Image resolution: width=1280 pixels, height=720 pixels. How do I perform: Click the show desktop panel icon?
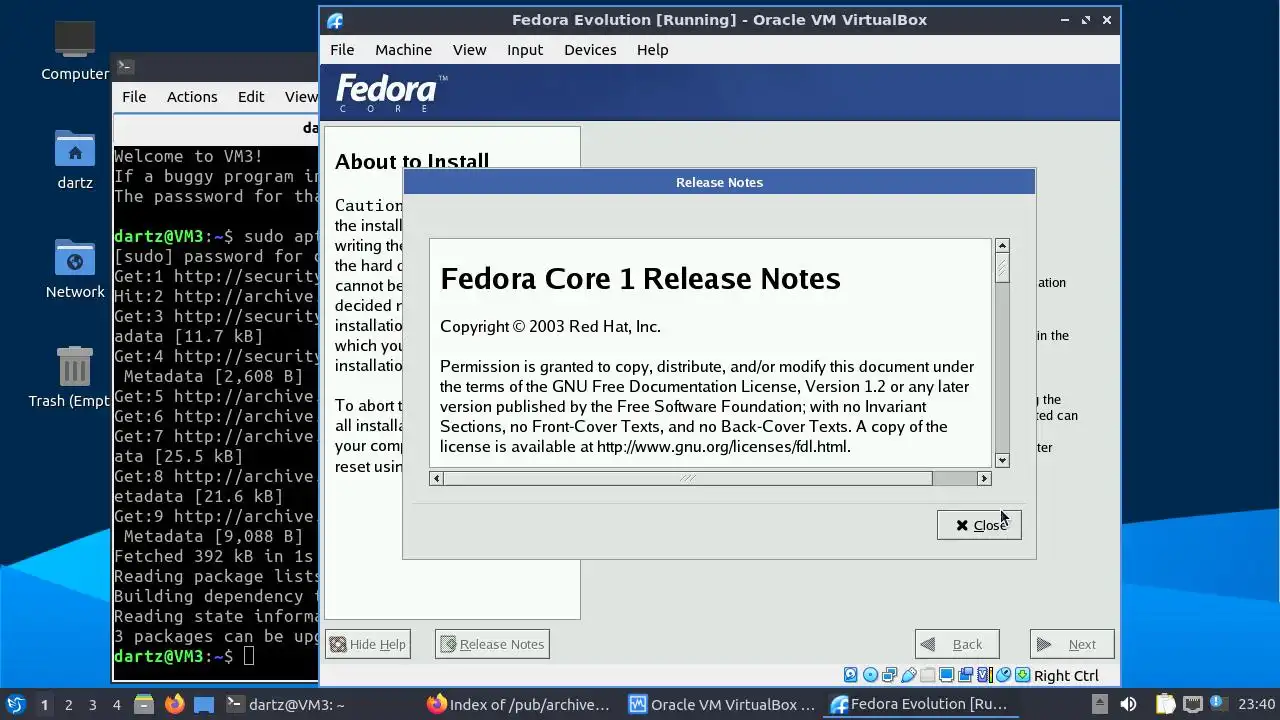tap(204, 704)
